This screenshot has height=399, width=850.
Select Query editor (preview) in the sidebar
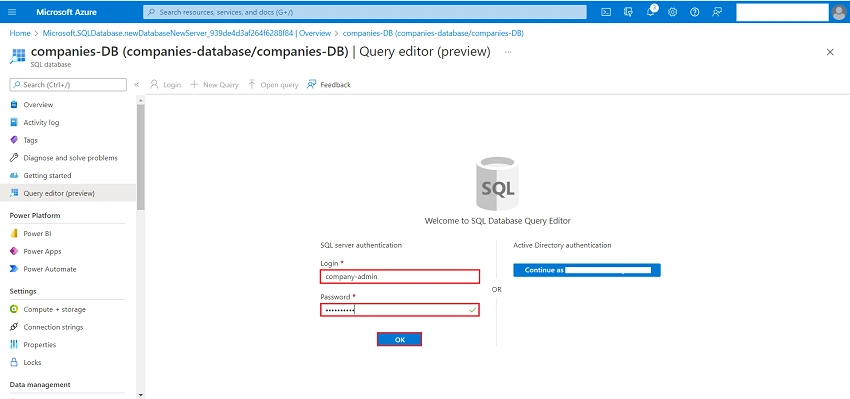68,193
